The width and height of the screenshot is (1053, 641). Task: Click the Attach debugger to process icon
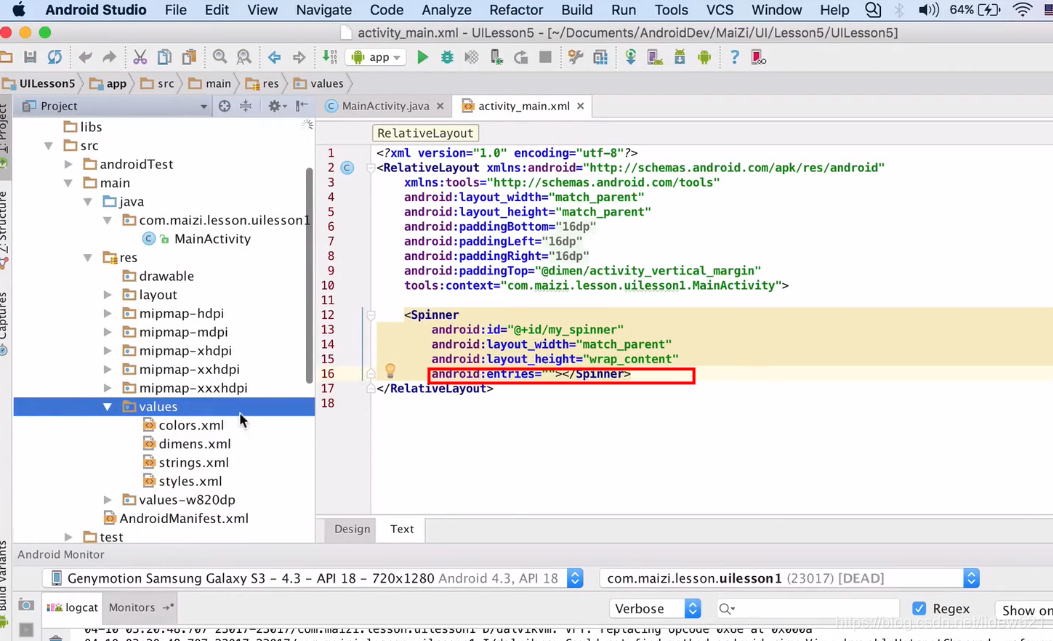pos(496,58)
